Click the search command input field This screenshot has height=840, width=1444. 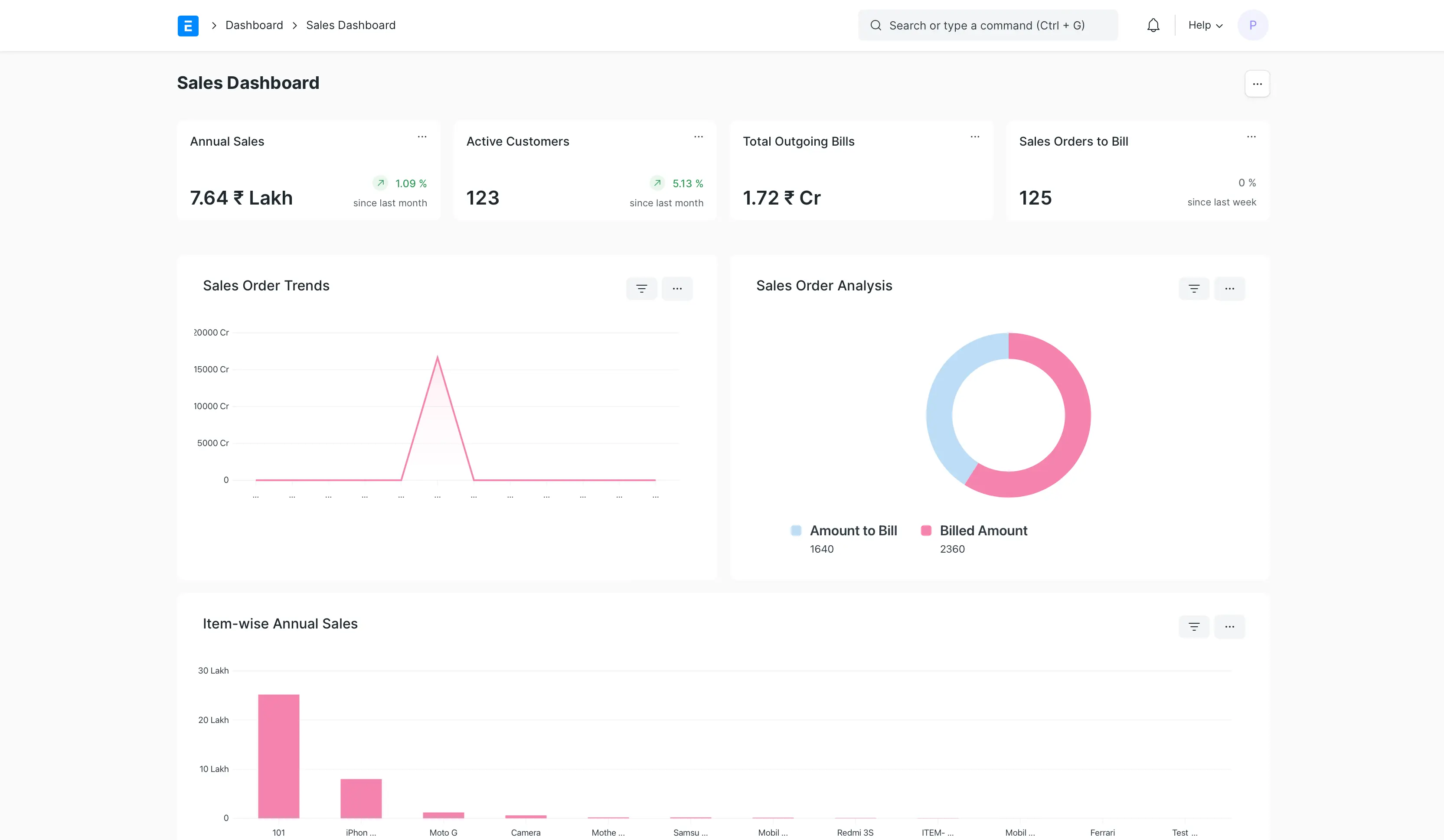pos(987,25)
